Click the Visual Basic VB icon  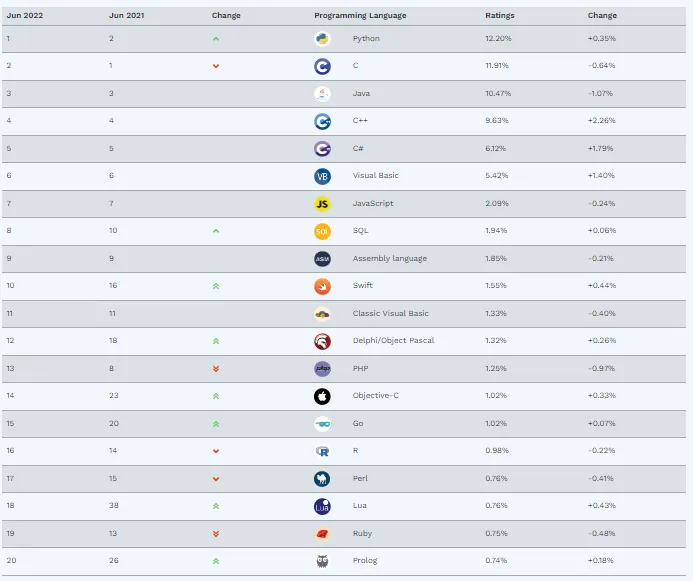(322, 176)
